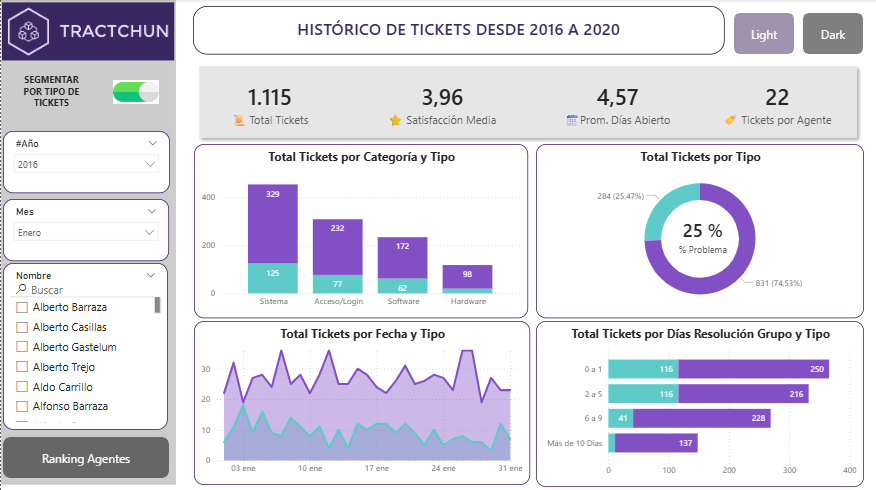Select the Sistema teal bar segment 125
876x490 pixels.
pos(273,278)
